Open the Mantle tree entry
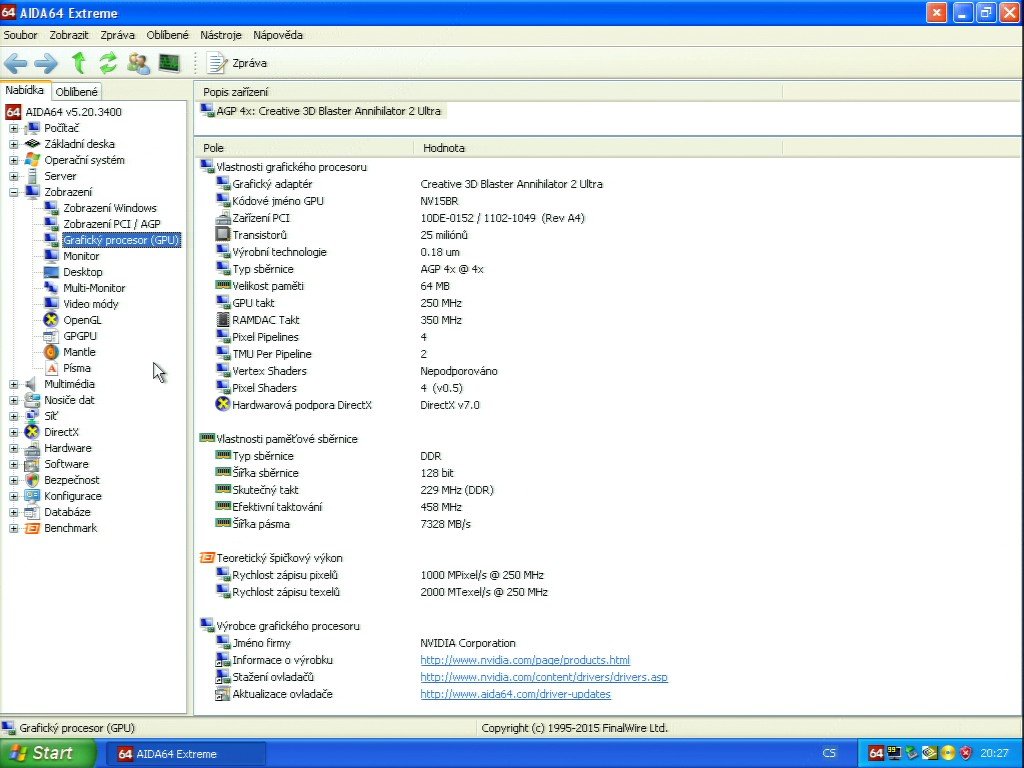 tap(79, 352)
